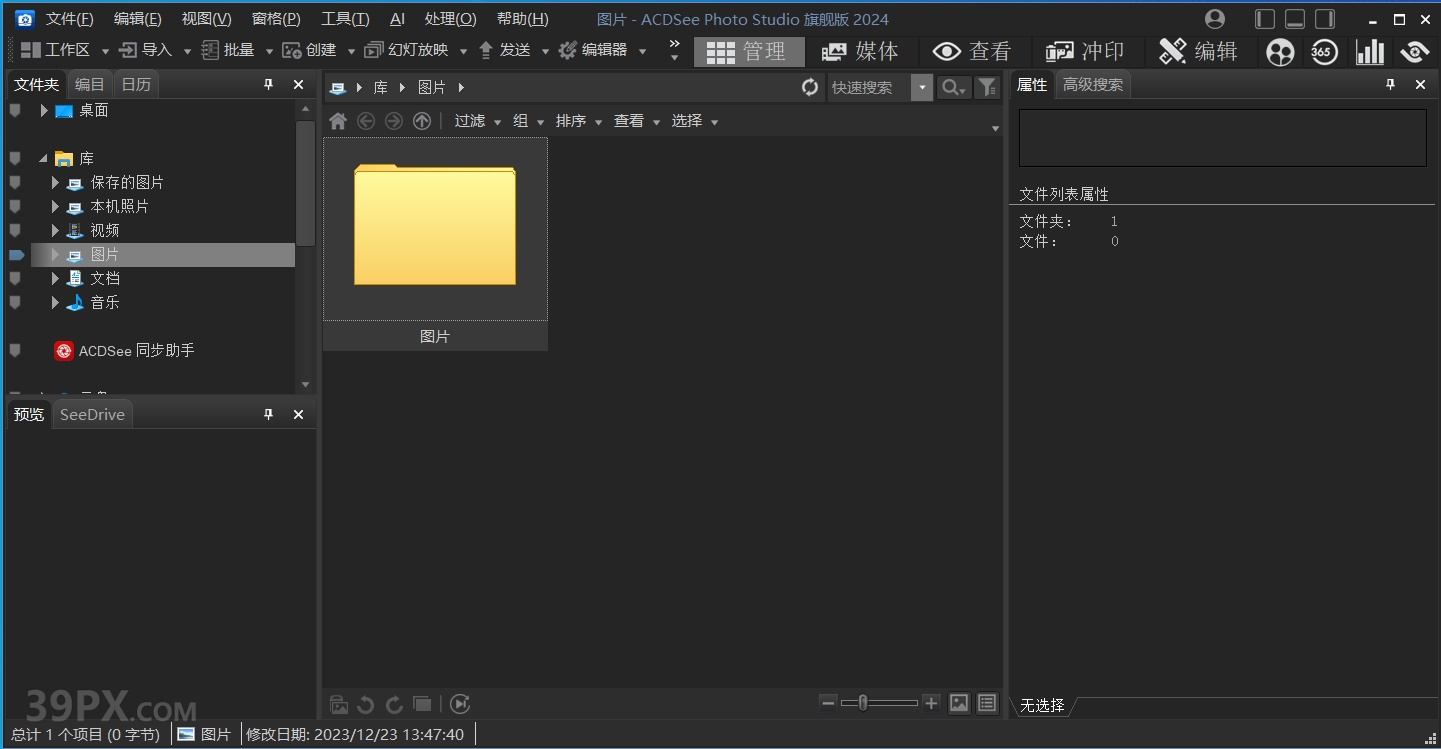Screen dimensions: 1441x749
Task: Click the 批量 toolbar button
Action: coord(229,50)
